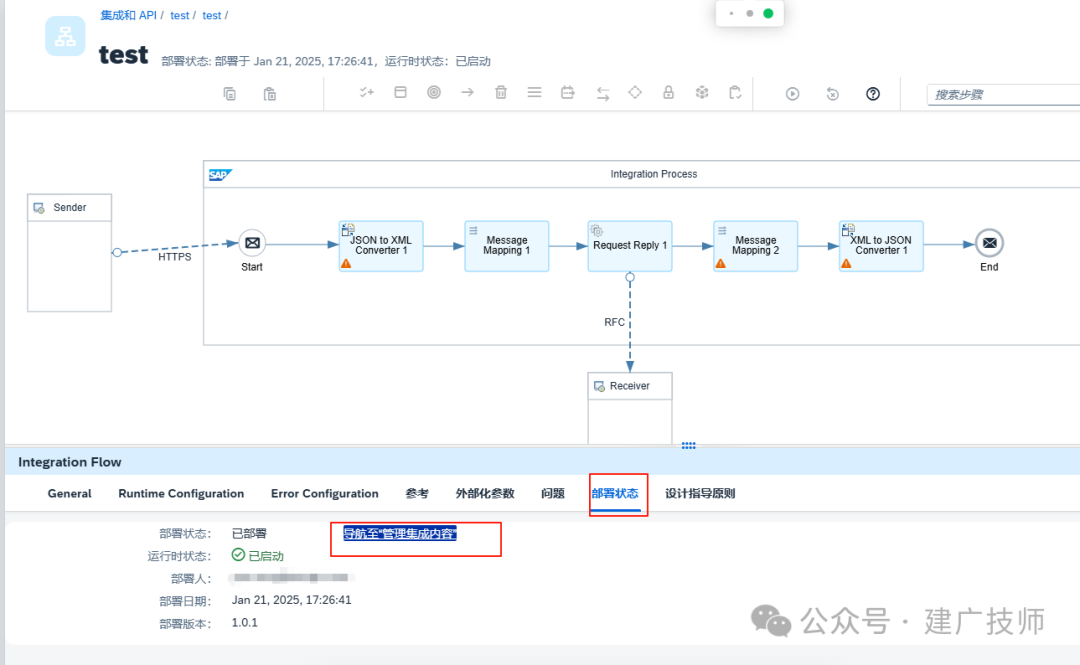This screenshot has height=665, width=1080.
Task: Open the Validator clipboard icon
Action: 735,92
